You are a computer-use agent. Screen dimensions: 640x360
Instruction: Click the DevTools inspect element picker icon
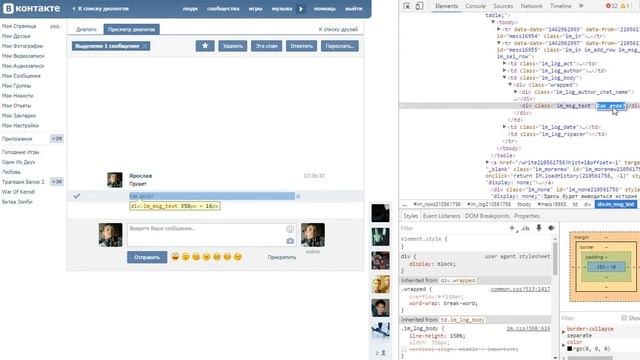pos(407,6)
